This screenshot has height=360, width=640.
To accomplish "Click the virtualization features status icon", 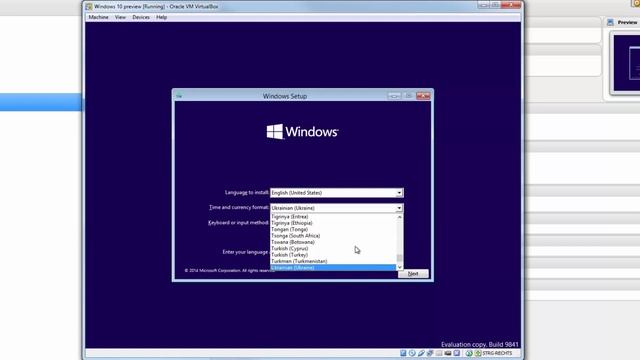I will pyautogui.click(x=456, y=353).
